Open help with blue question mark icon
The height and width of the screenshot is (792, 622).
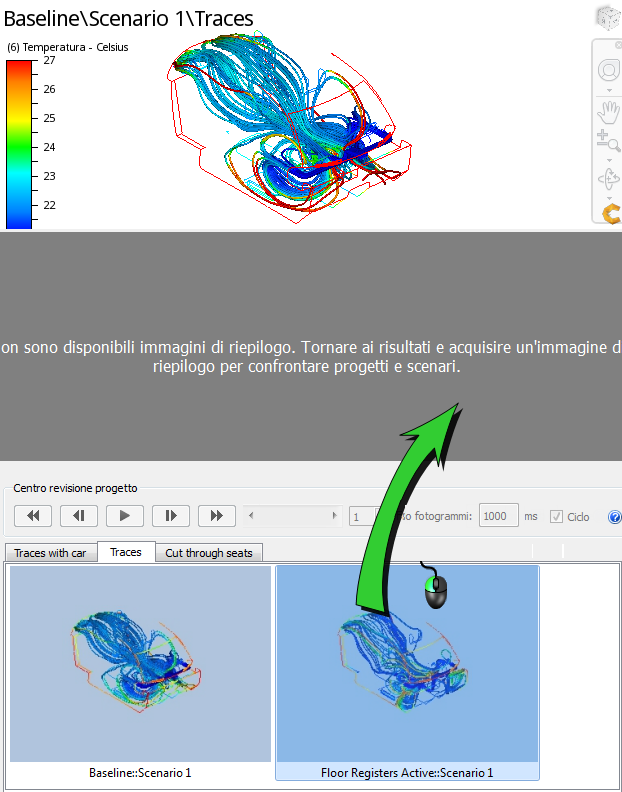pos(615,517)
